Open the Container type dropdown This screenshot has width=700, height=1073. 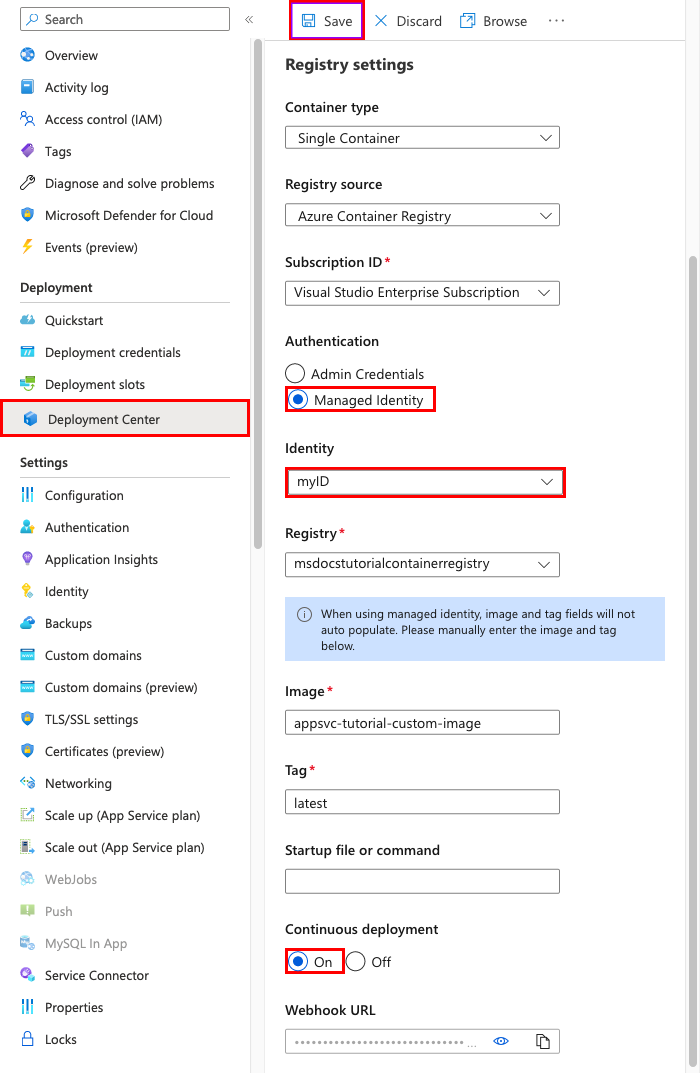click(x=422, y=138)
